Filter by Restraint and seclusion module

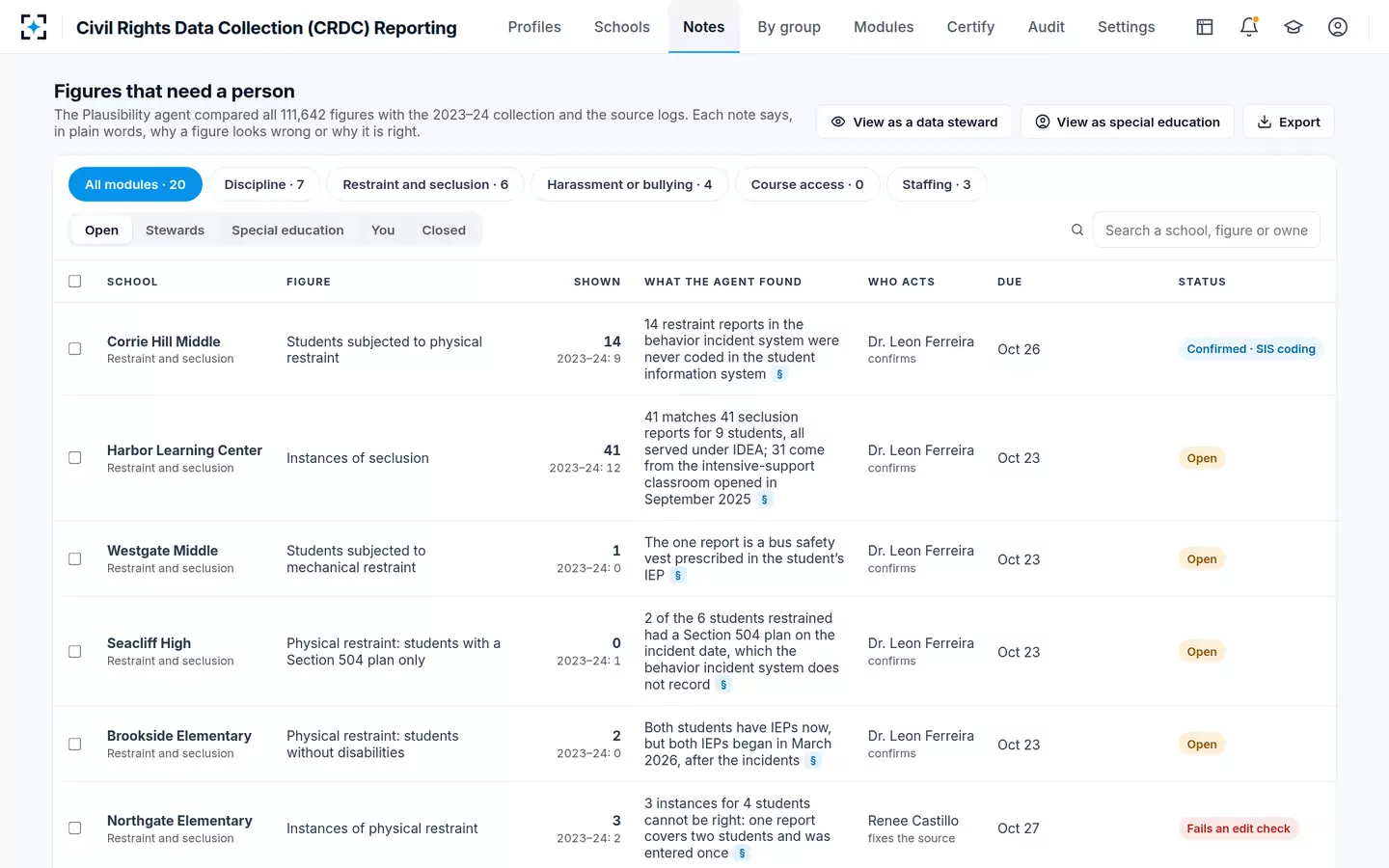[x=425, y=184]
